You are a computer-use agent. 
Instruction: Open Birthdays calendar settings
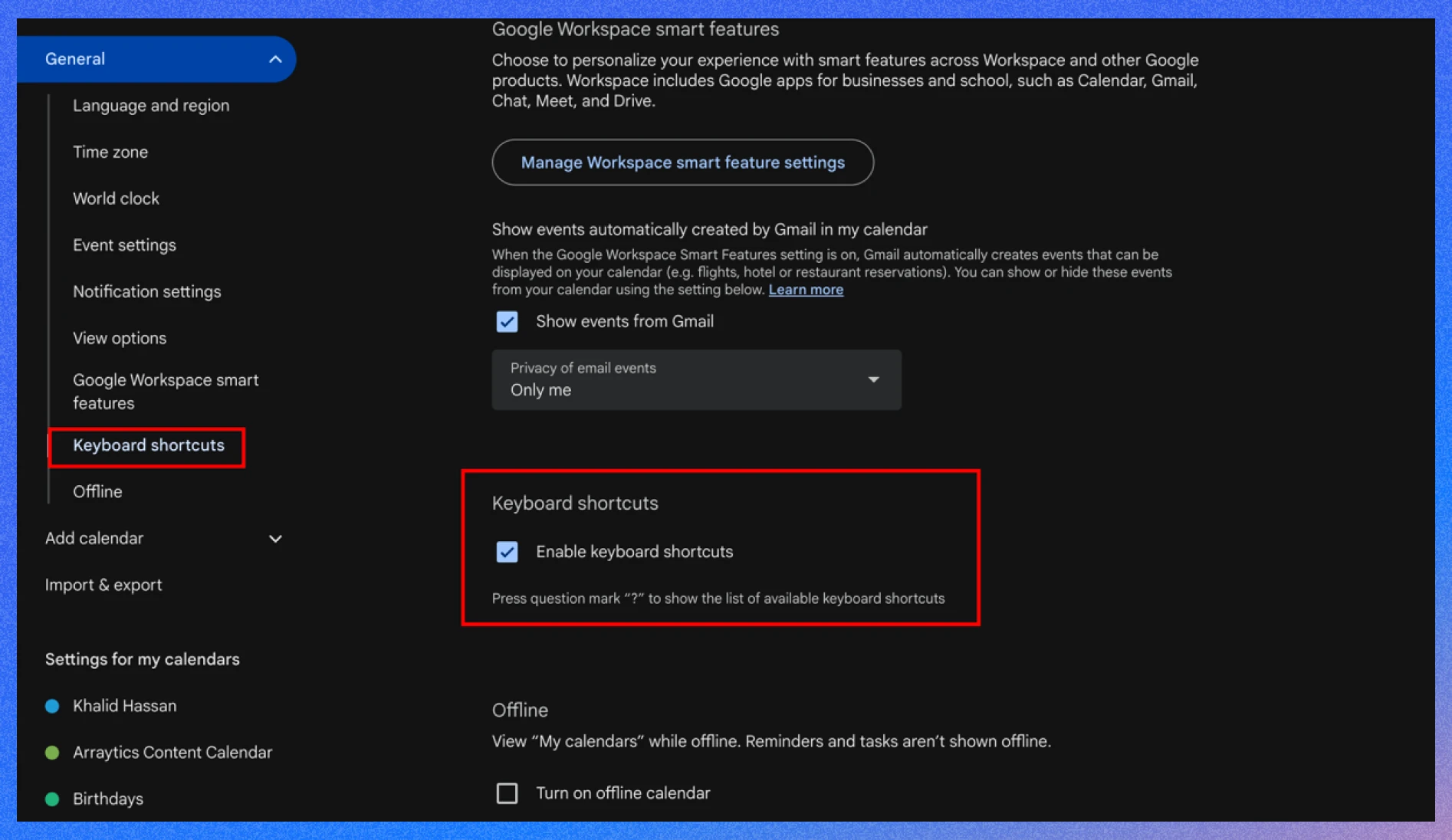pos(108,799)
